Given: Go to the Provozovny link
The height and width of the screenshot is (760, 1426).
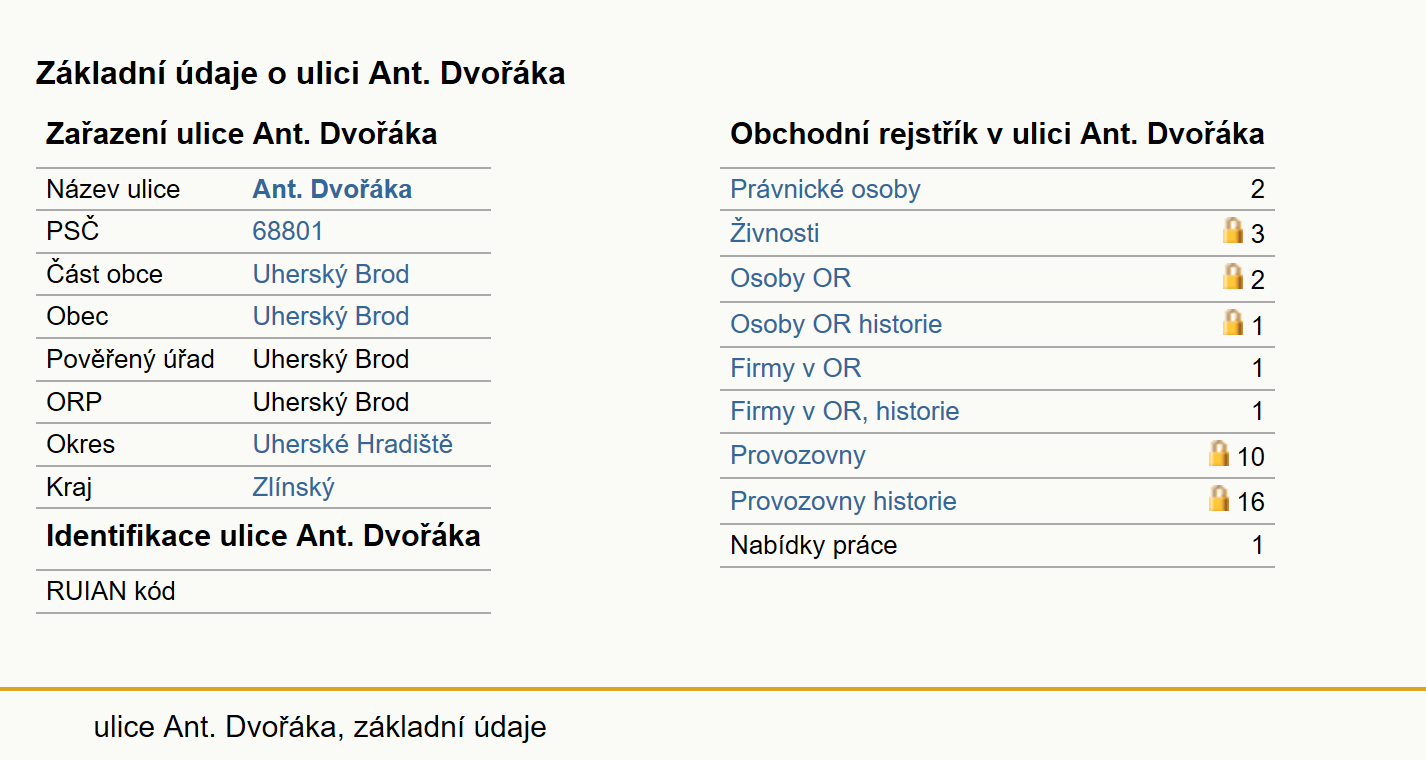Looking at the screenshot, I should 797,455.
